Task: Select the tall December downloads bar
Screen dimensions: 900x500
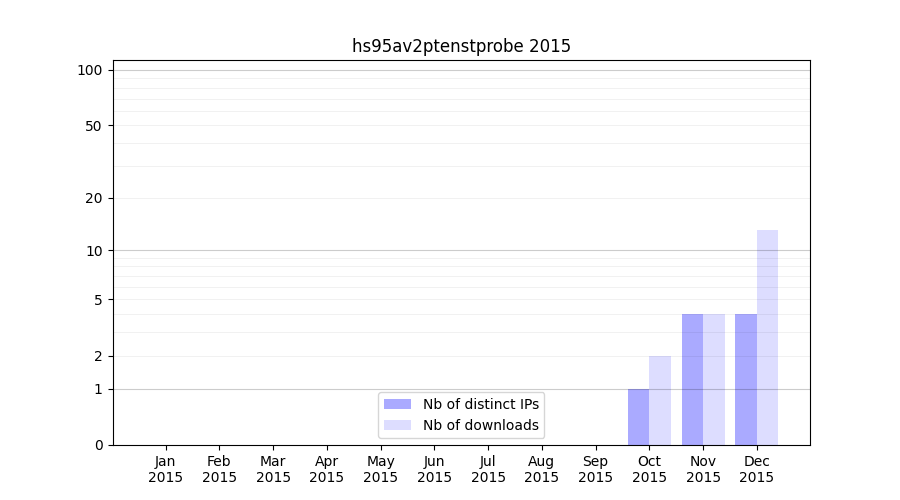Action: click(767, 338)
